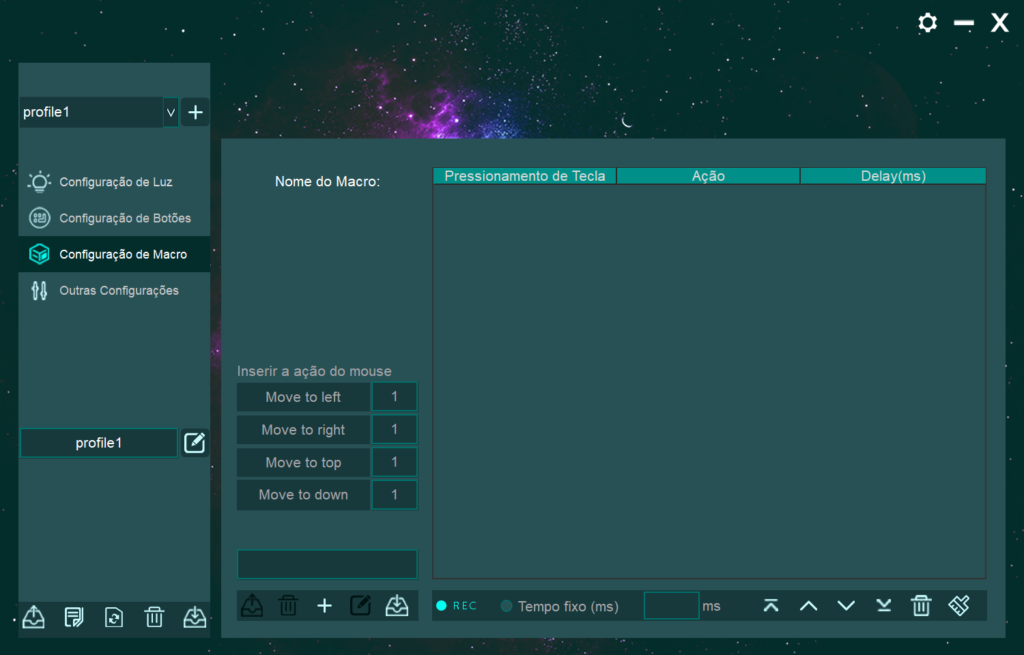Delete macro step using trash icon
The image size is (1024, 655).
coord(921,605)
